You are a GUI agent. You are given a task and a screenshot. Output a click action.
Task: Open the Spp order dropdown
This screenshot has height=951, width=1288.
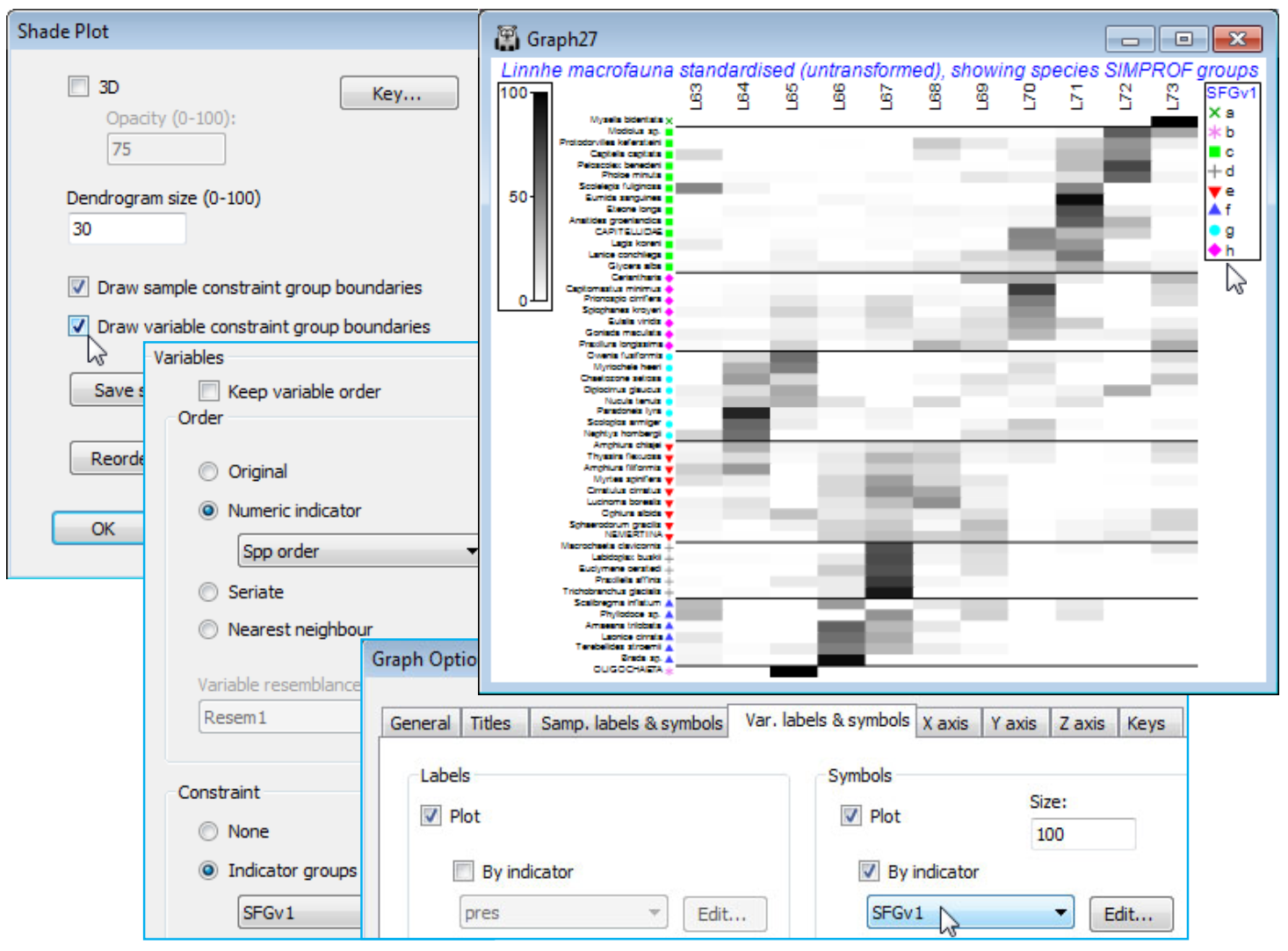coord(358,551)
